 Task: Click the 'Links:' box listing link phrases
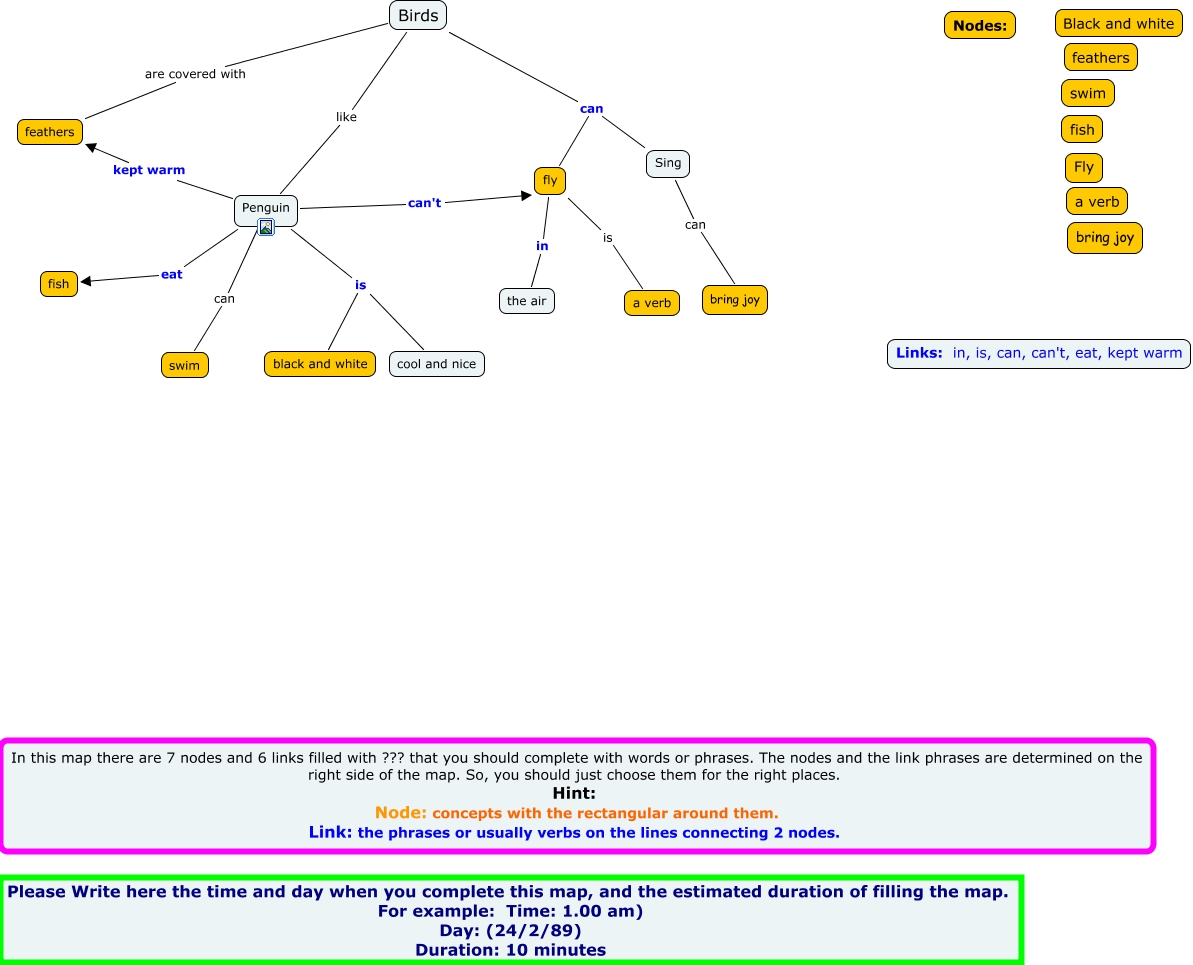click(x=1038, y=353)
